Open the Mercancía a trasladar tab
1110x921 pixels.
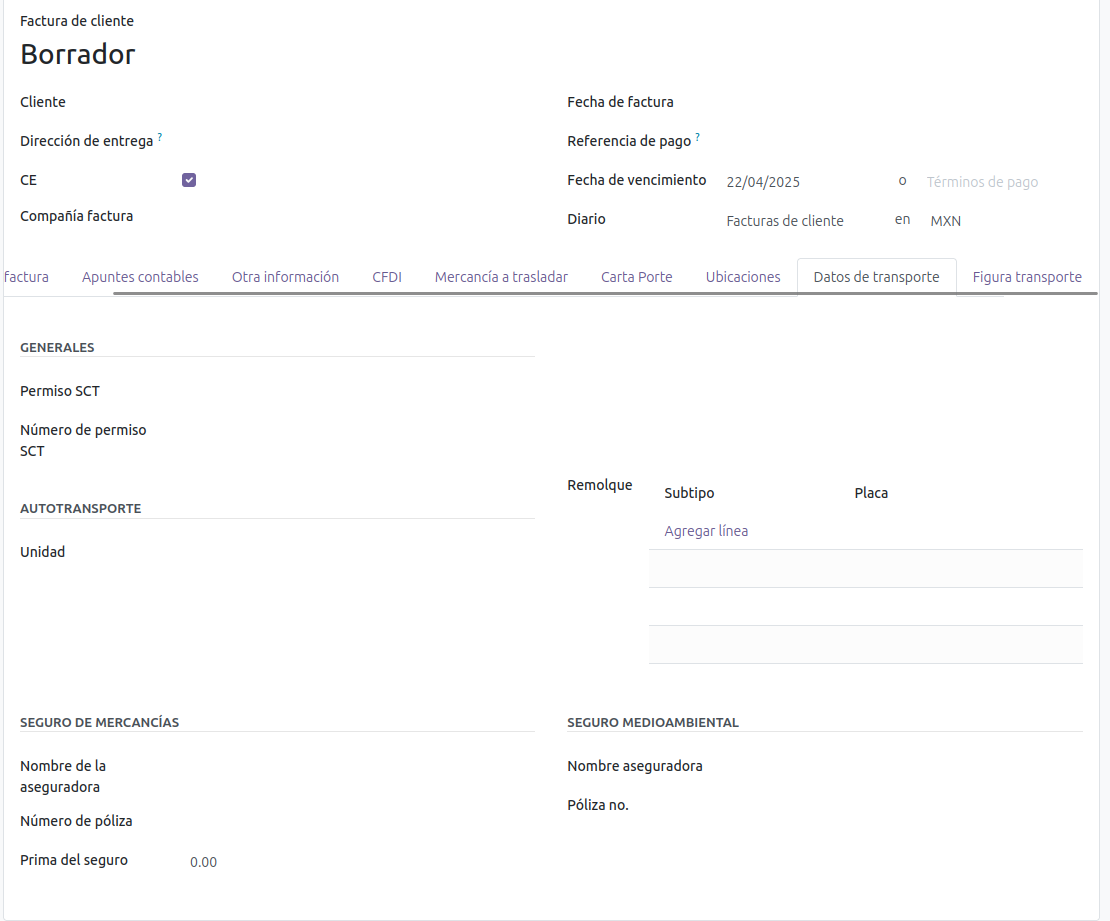point(501,277)
